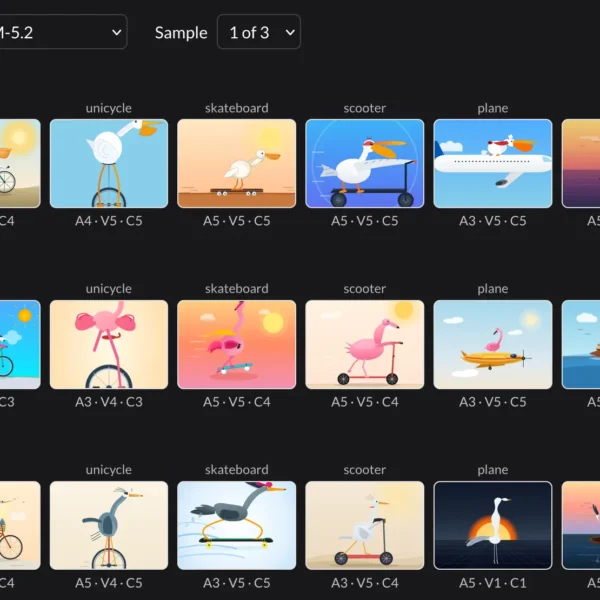Open the pelican on unicycle thumbnail

[109, 163]
